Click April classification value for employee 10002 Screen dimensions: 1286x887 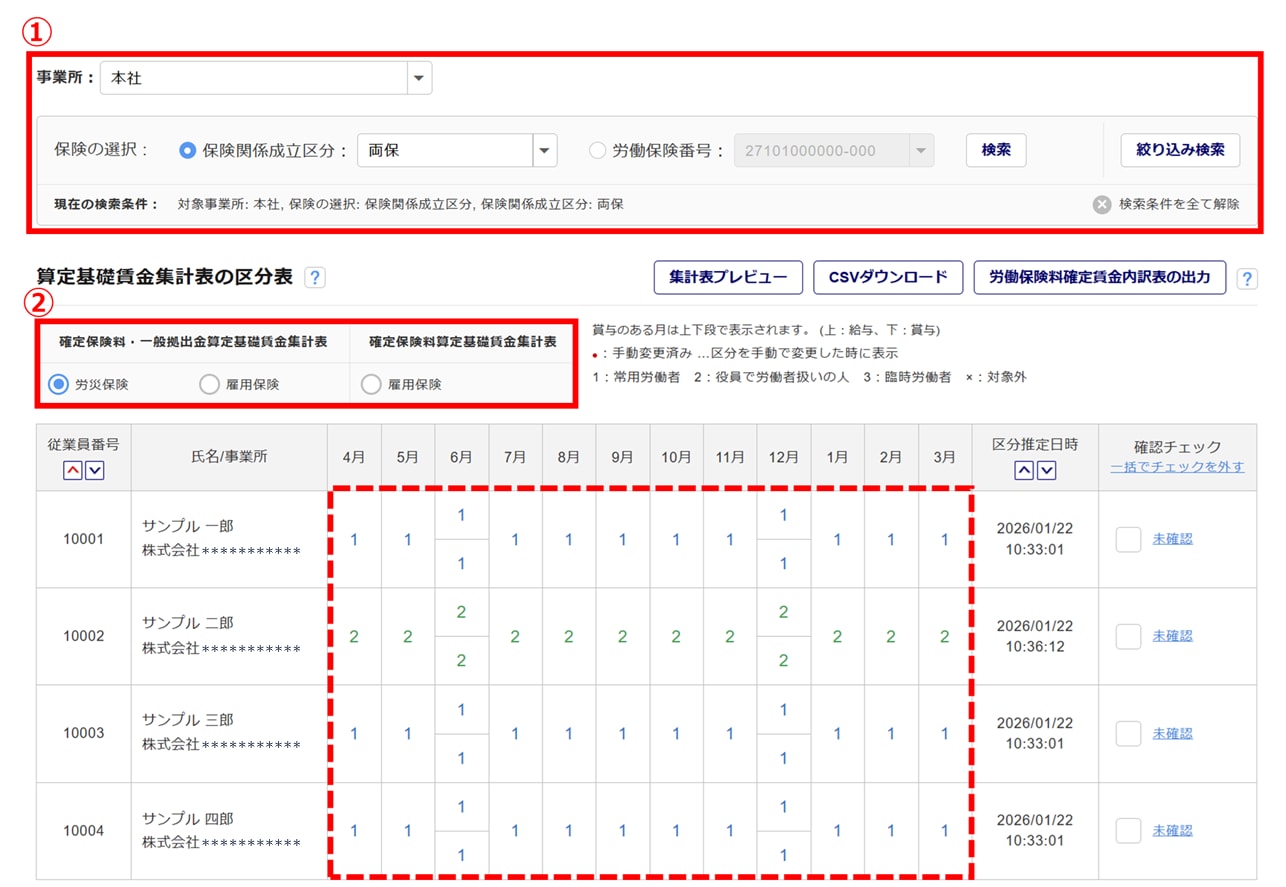click(353, 636)
